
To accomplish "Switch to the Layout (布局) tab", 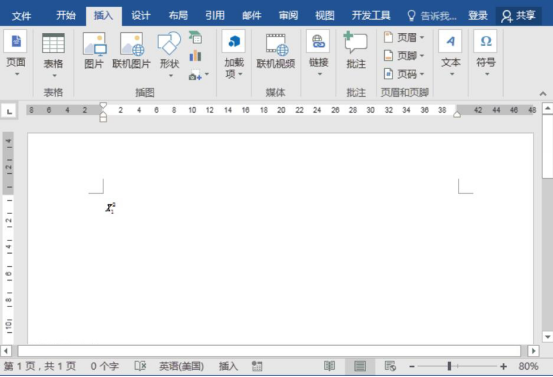I will (x=178, y=16).
